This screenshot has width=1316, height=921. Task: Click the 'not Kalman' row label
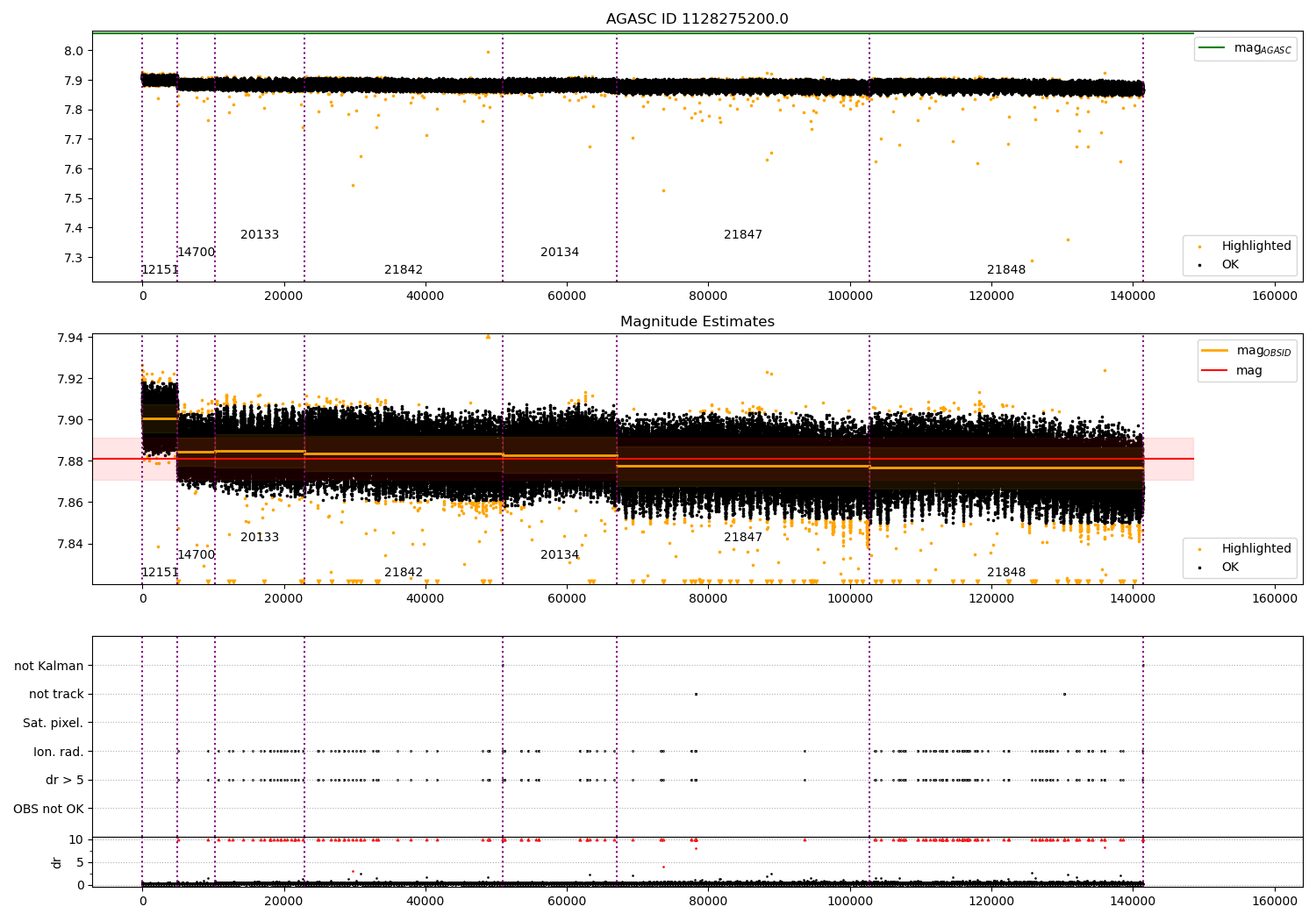[x=49, y=666]
